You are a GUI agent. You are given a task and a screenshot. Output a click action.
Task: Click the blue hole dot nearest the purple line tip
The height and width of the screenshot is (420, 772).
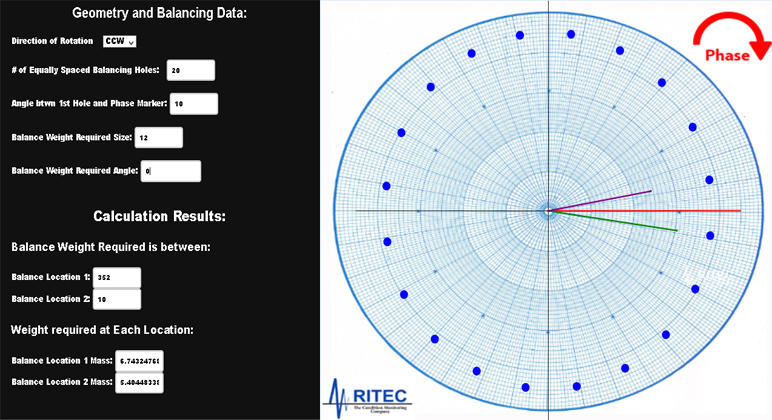pos(709,180)
